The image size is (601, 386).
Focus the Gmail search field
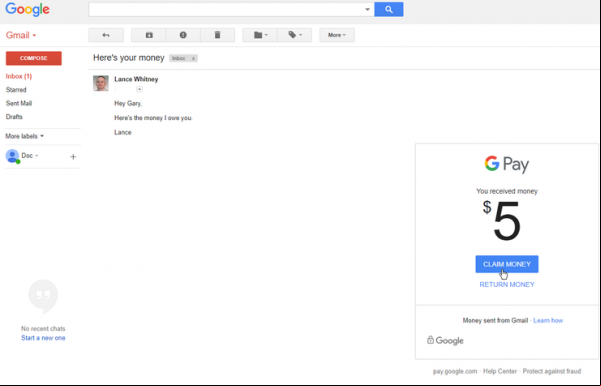tap(226, 10)
